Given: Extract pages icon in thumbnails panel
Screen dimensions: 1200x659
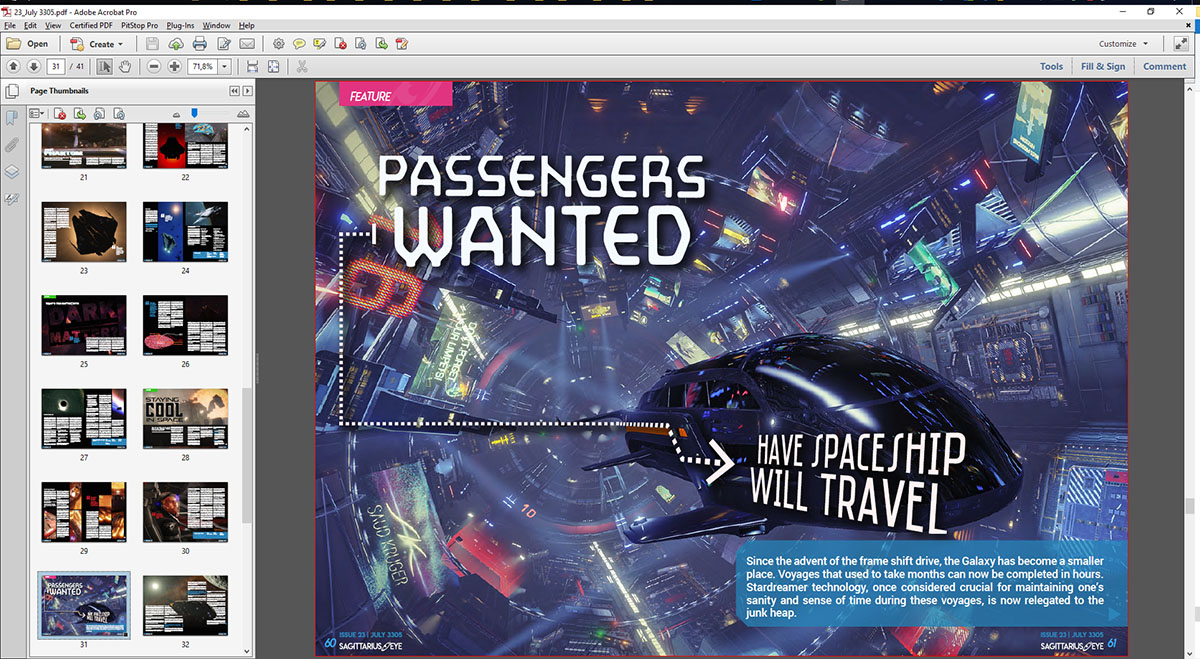Looking at the screenshot, I should (x=80, y=114).
